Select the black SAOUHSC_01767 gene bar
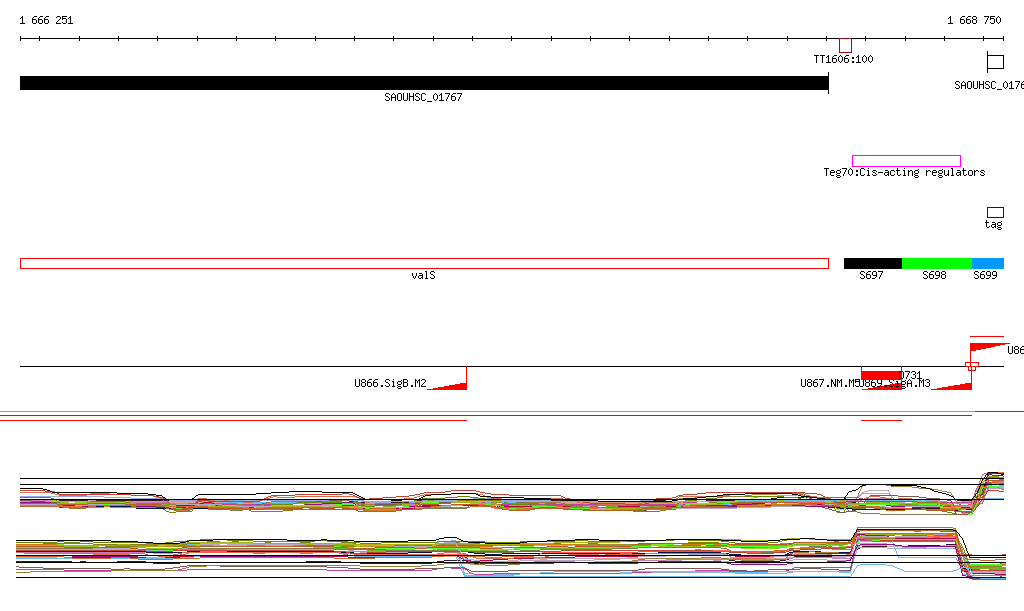 424,83
